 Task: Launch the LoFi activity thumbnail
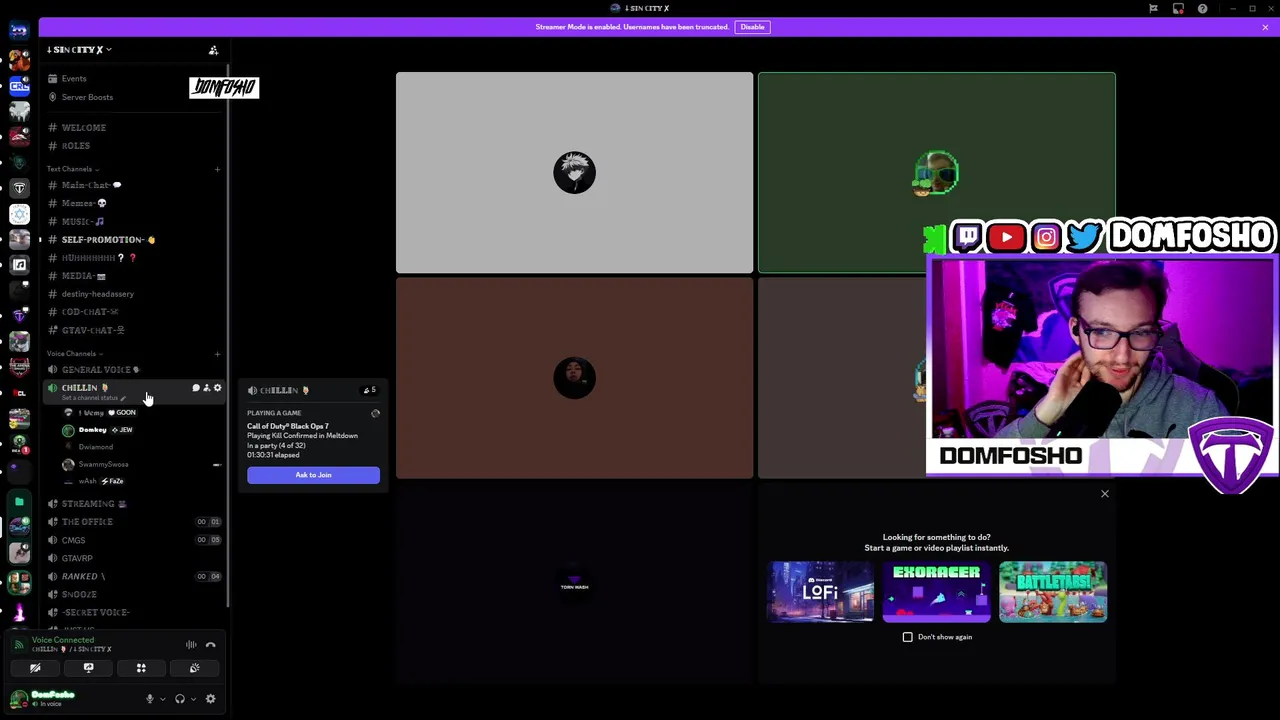click(820, 592)
